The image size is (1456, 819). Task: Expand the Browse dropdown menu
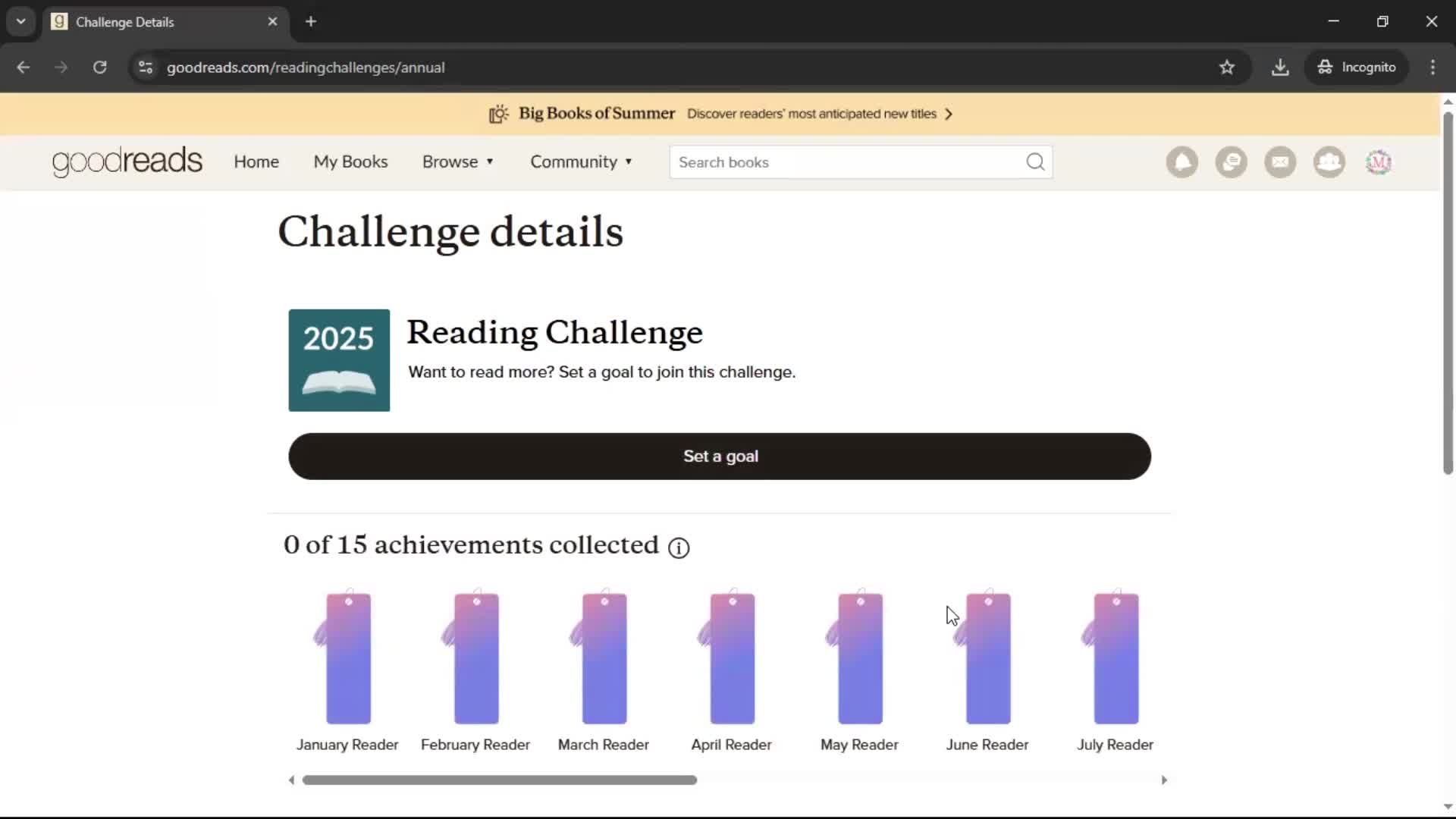click(458, 162)
